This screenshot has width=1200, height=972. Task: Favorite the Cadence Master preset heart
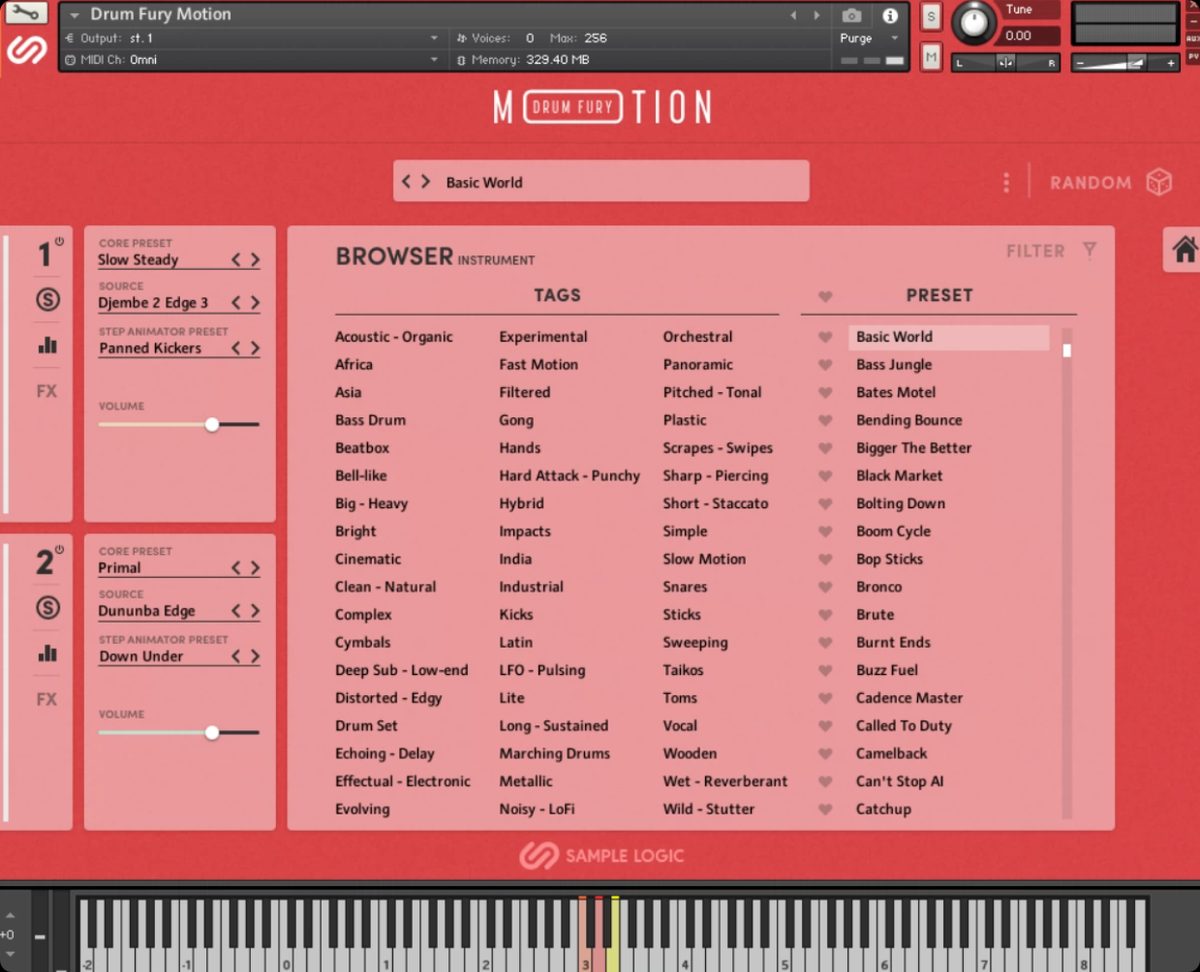[x=825, y=698]
